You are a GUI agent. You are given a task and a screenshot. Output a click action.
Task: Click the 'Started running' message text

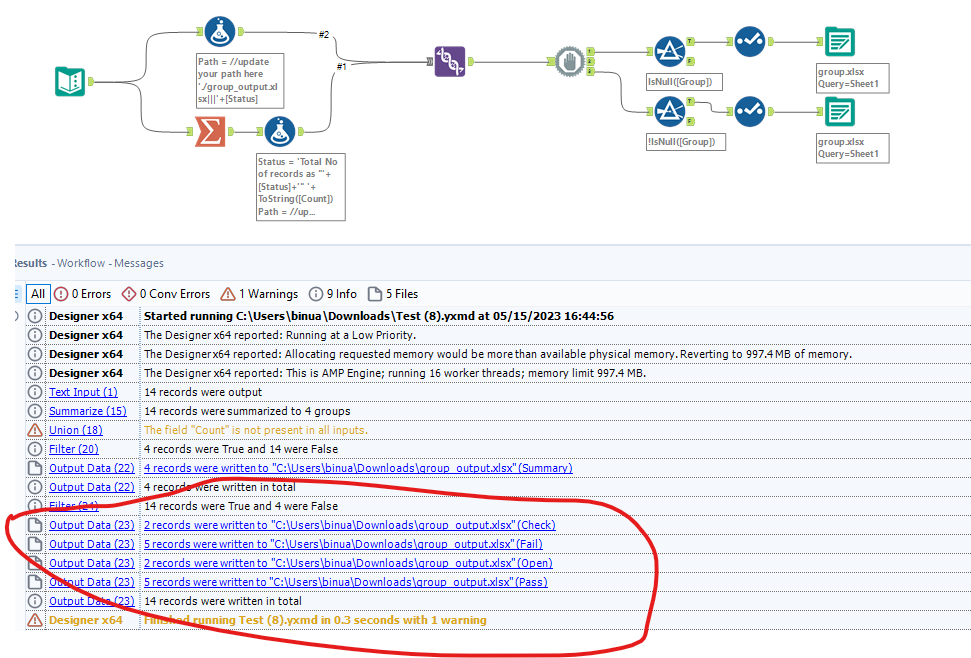pyautogui.click(x=379, y=316)
